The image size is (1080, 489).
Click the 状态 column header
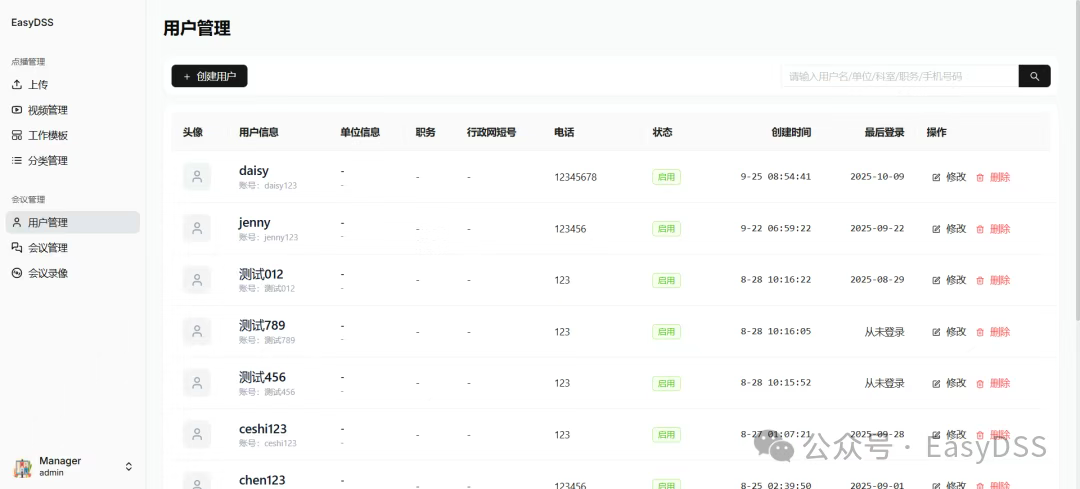663,132
